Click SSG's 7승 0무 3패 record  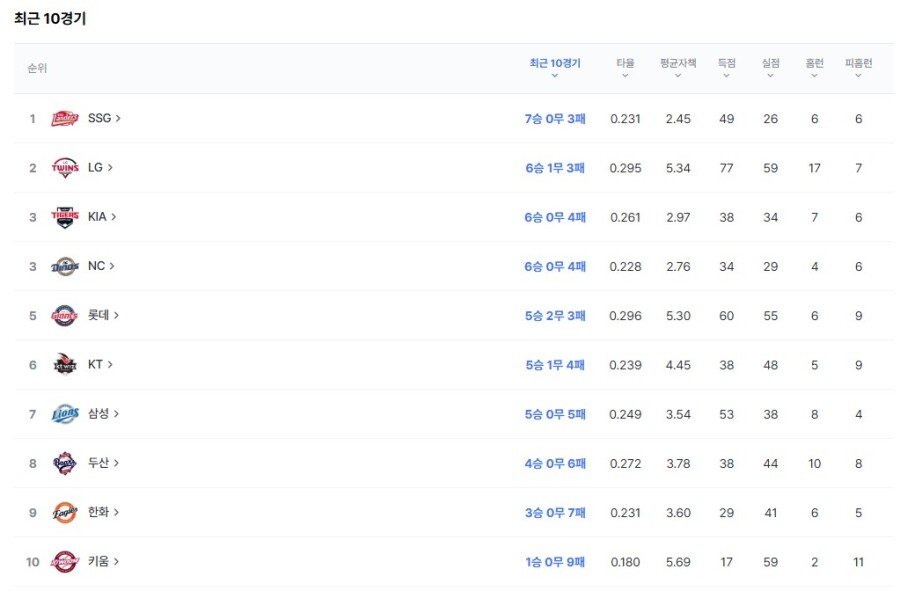tap(555, 119)
